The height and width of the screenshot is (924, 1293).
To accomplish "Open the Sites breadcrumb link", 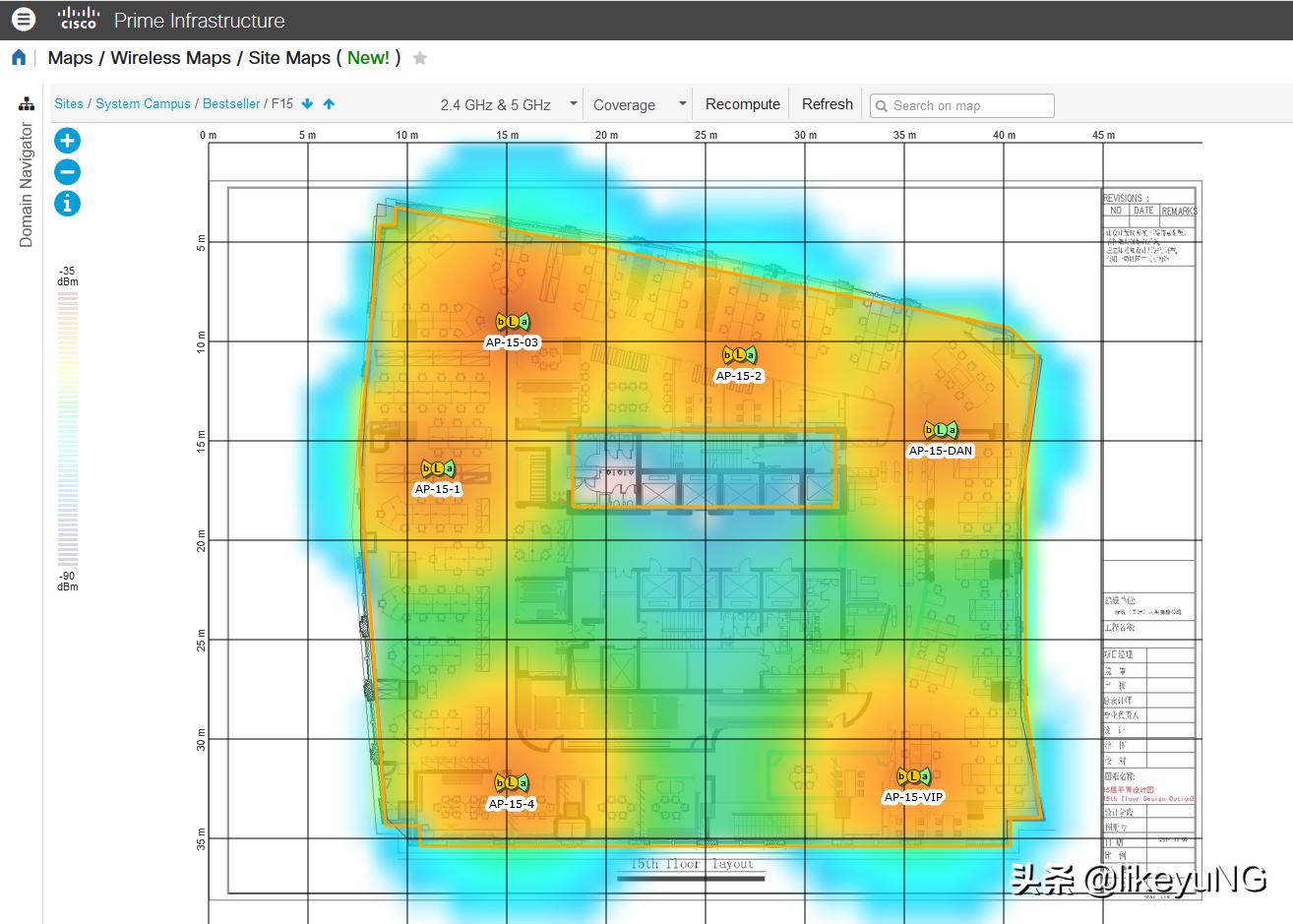I will pyautogui.click(x=69, y=103).
